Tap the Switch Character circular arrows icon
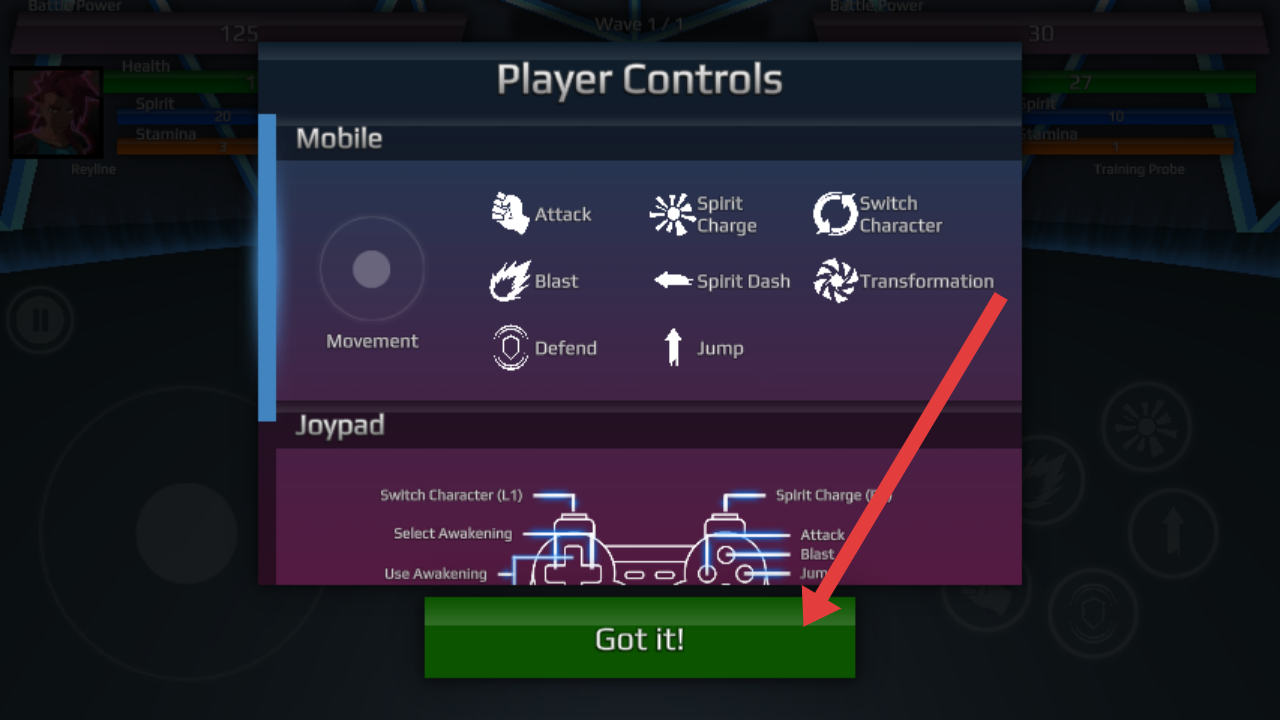1280x720 pixels. tap(835, 214)
